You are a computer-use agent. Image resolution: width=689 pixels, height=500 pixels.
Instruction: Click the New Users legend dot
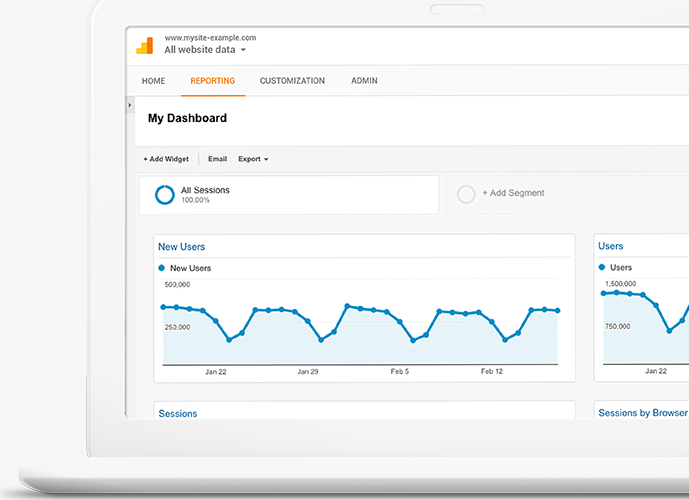pyautogui.click(x=161, y=268)
